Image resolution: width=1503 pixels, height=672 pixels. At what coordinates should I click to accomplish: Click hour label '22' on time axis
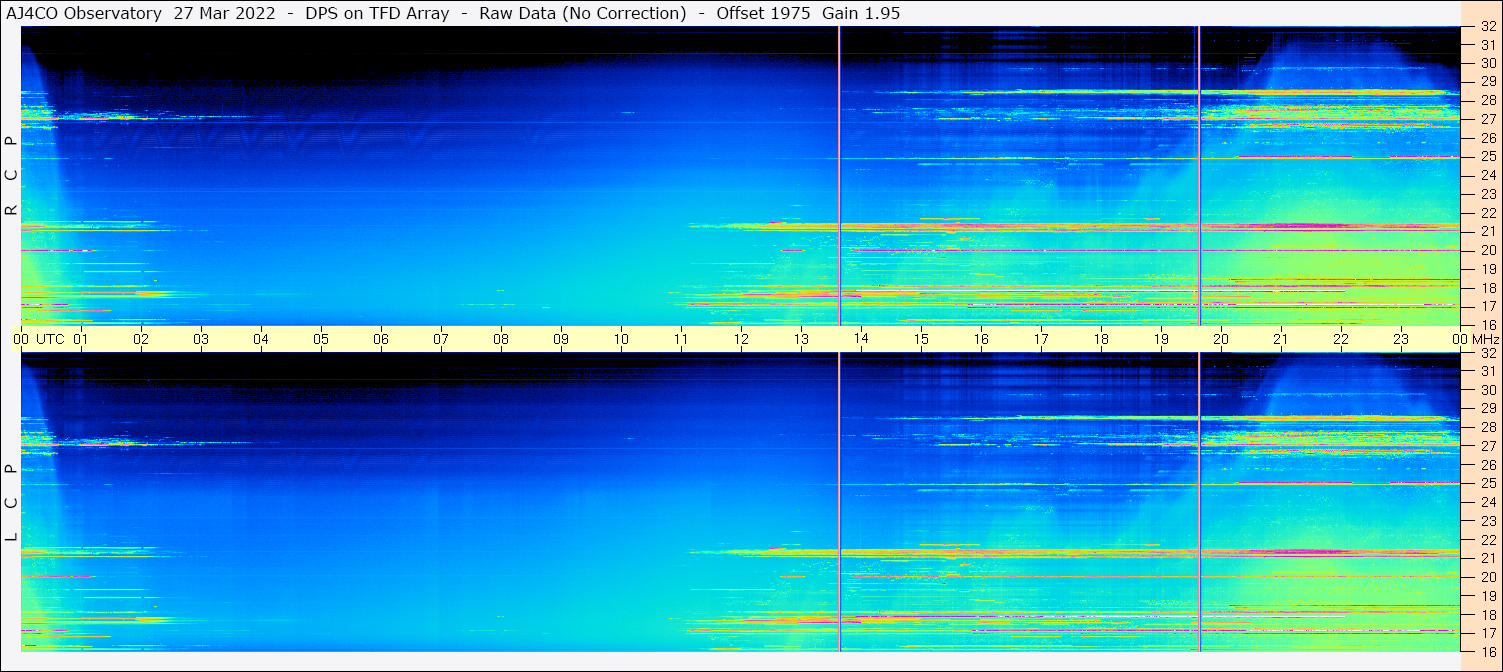point(1341,339)
